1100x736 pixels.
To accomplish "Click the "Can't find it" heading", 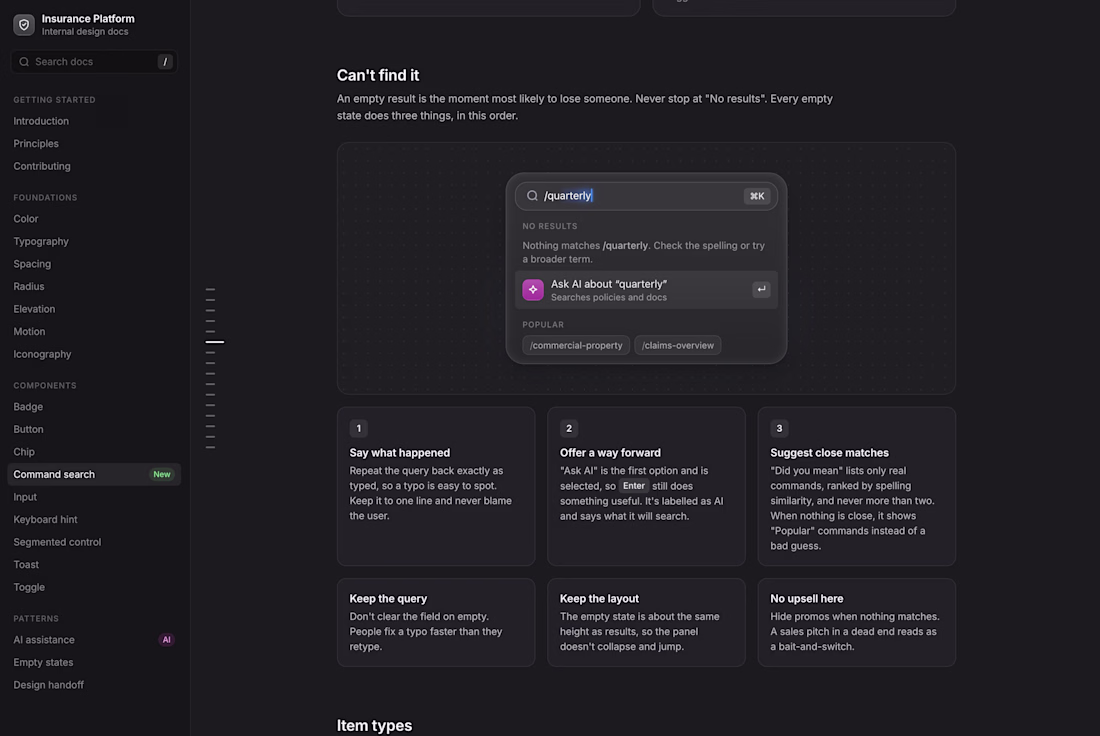I will [378, 75].
